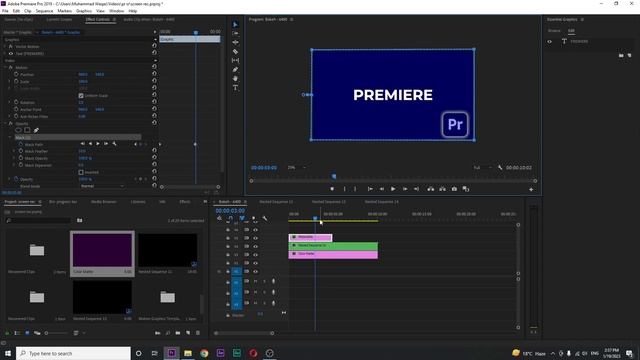Select the Selection tool in the toolbar

pos(236,24)
